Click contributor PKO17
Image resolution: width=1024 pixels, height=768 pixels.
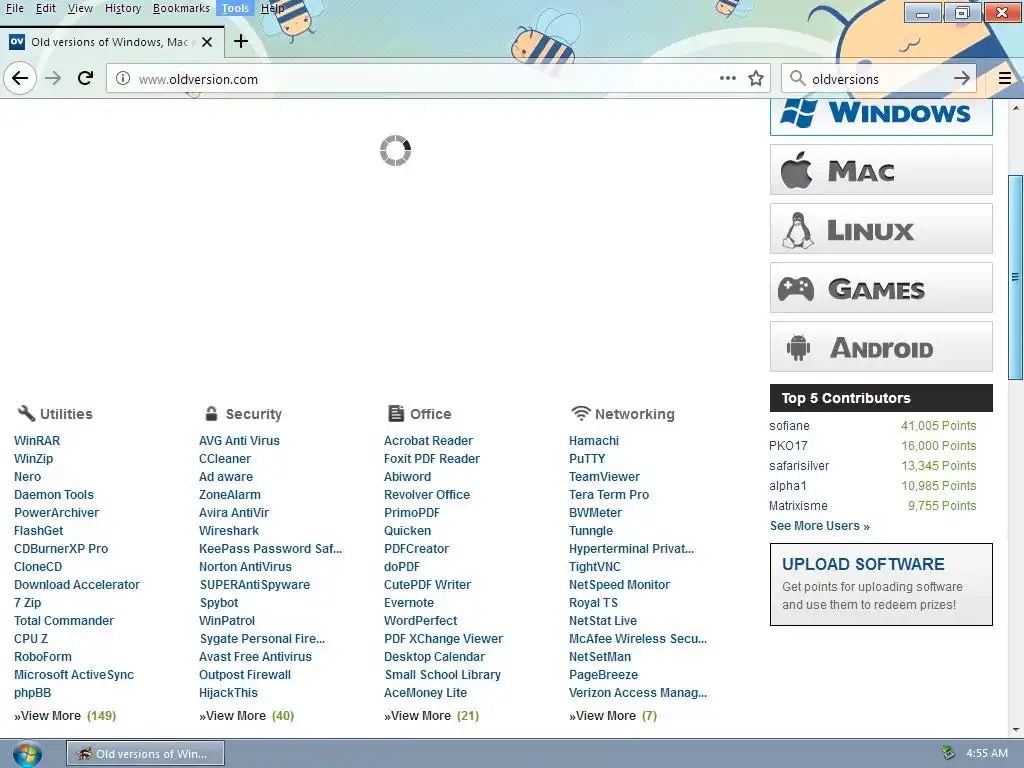tap(788, 446)
